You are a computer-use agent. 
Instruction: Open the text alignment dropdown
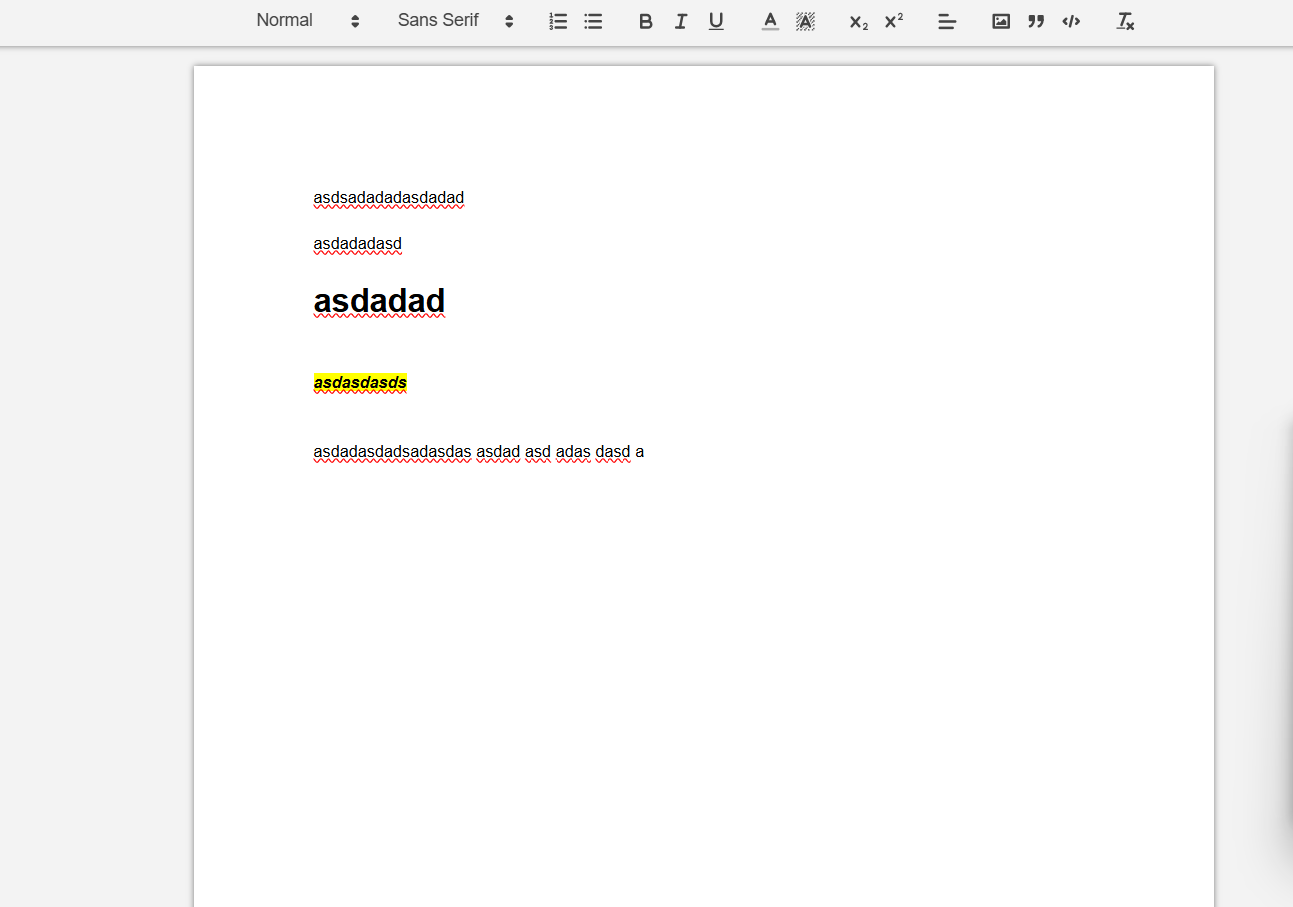pyautogui.click(x=947, y=21)
